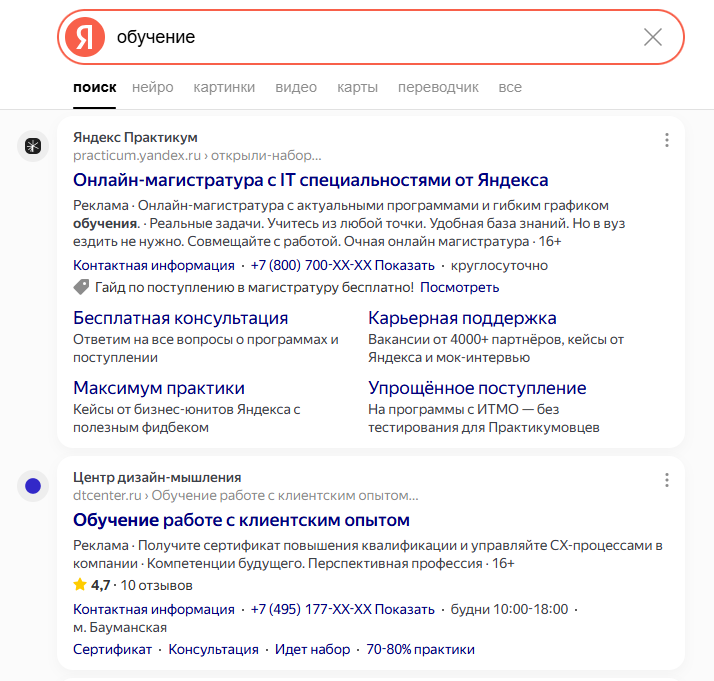Click the tag icon beside Гайд по поступлению

(81, 287)
